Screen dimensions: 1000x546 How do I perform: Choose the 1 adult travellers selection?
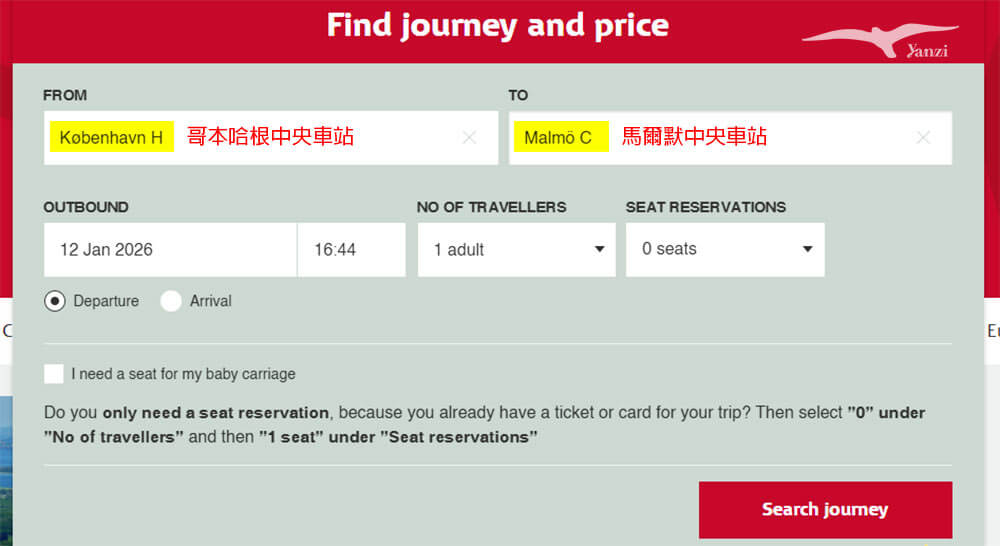click(517, 249)
